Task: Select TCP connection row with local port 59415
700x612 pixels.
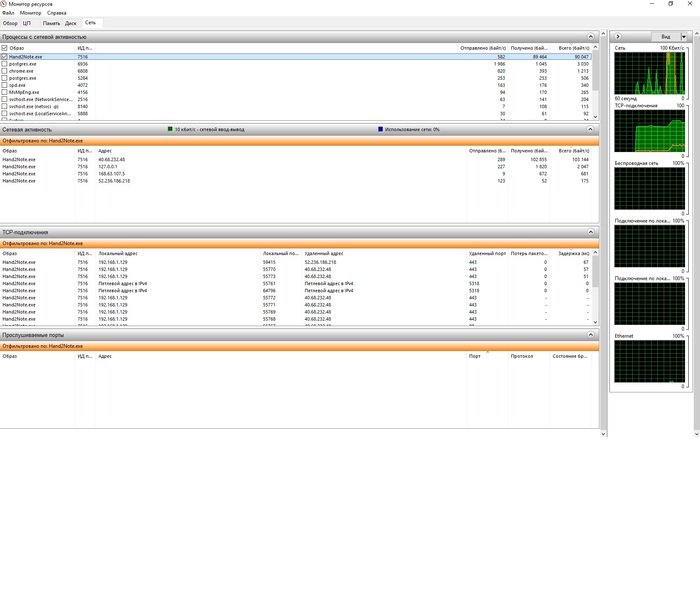Action: coord(296,262)
